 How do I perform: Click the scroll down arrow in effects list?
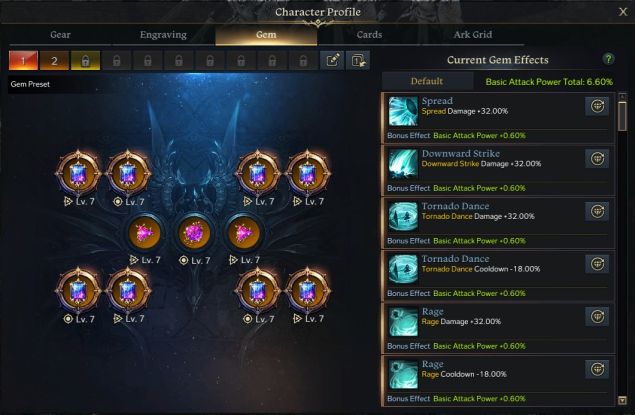pos(622,400)
